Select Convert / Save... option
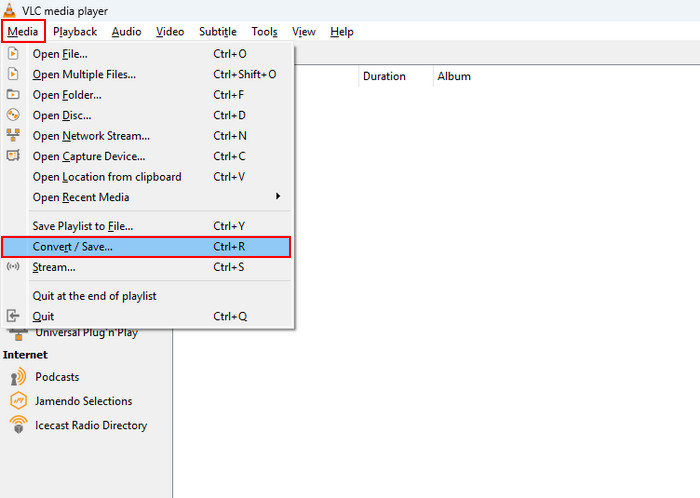700x498 pixels. (146, 247)
